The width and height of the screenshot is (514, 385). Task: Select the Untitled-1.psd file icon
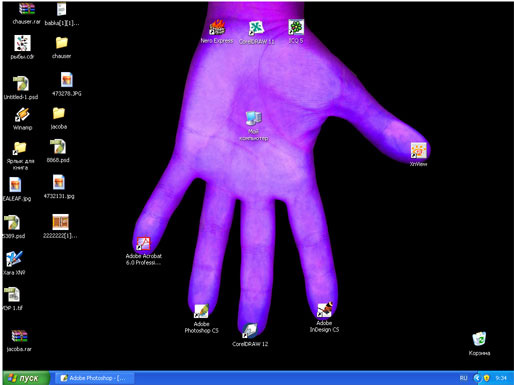coord(21,83)
